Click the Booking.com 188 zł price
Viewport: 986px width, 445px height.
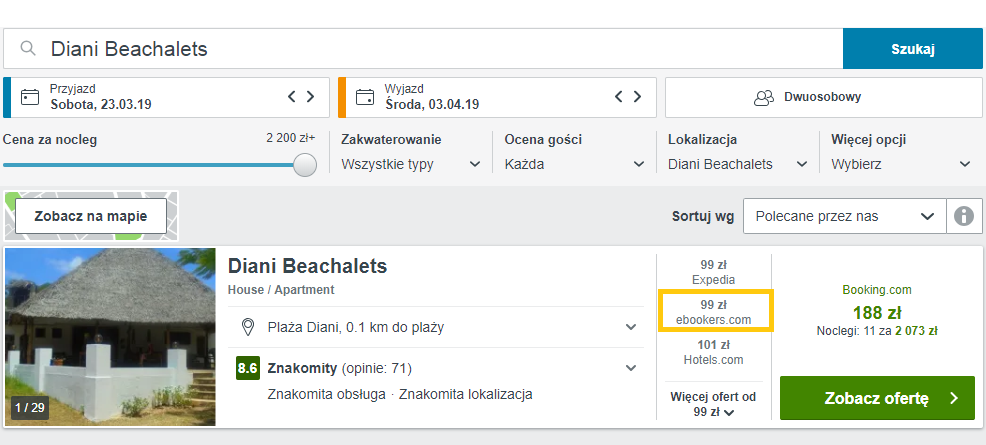[x=877, y=312]
